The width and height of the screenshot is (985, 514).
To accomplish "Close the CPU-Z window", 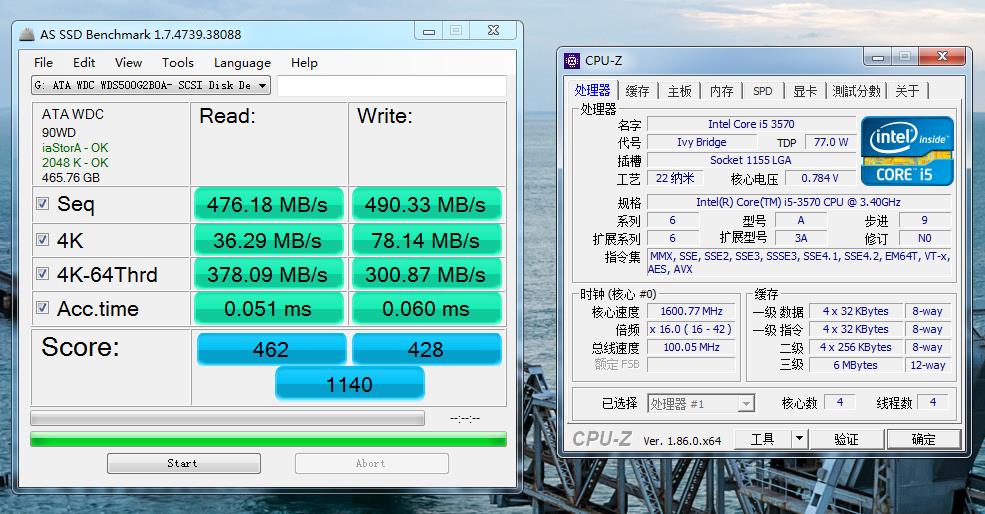I will click(x=942, y=57).
